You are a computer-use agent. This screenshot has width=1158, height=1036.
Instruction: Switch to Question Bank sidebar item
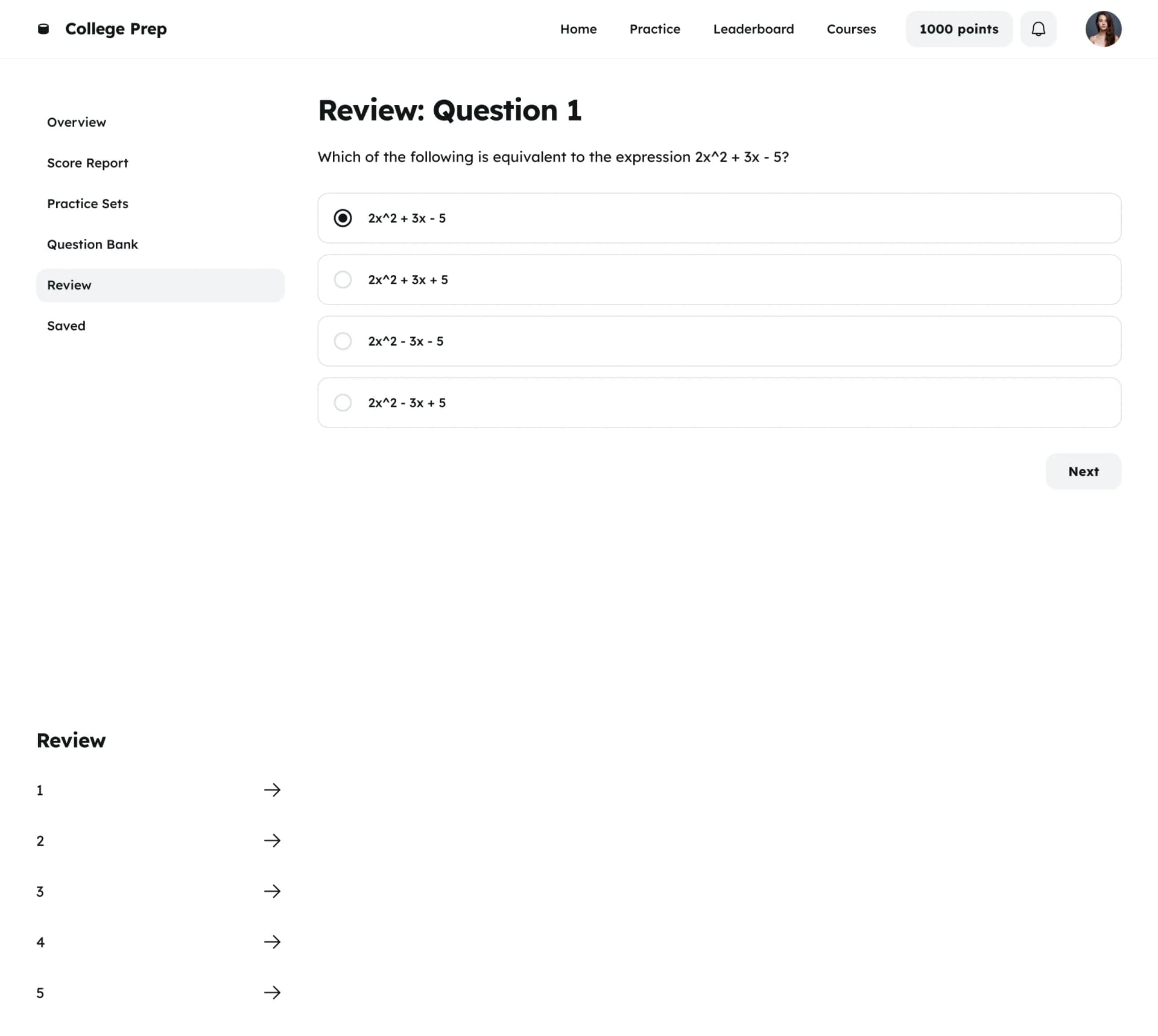tap(93, 244)
